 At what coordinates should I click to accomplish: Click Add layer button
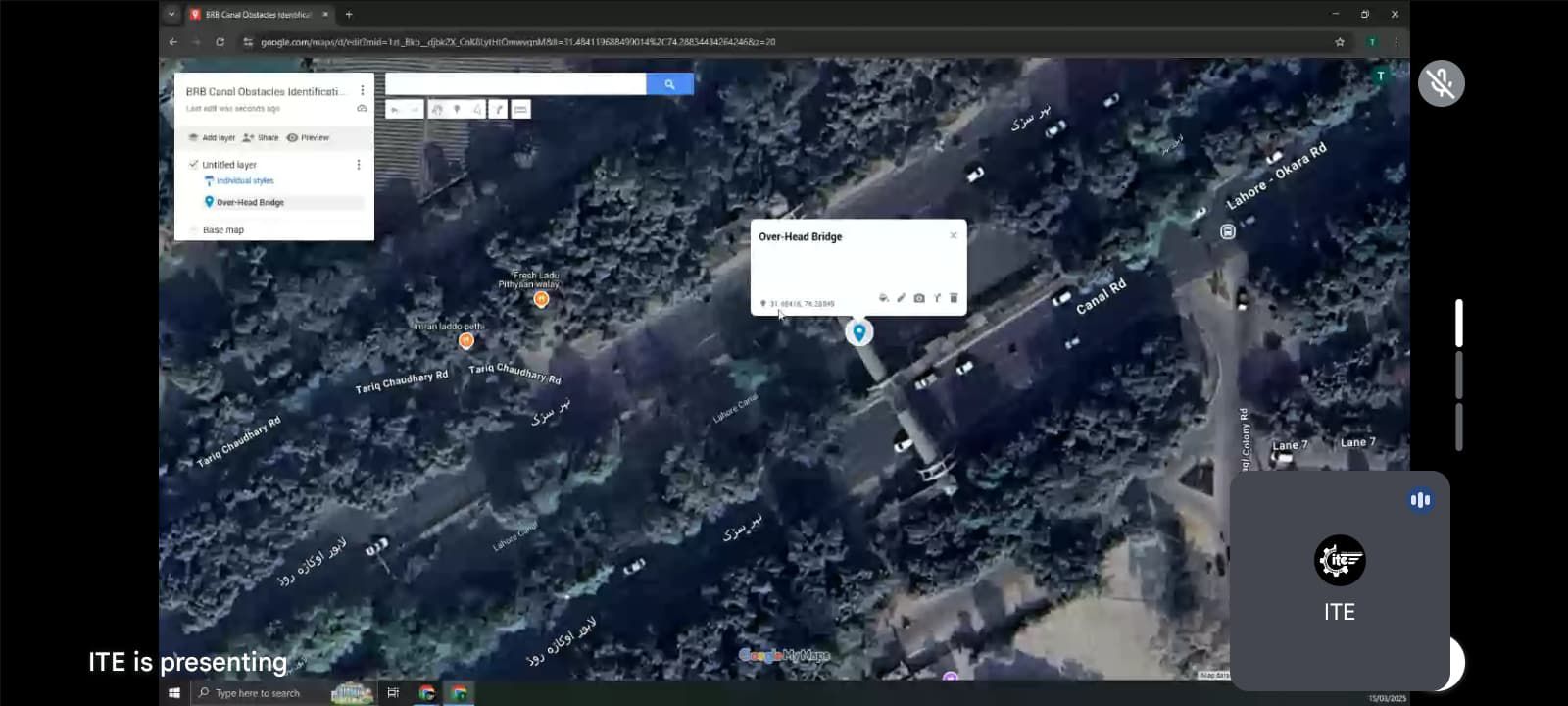(212, 138)
